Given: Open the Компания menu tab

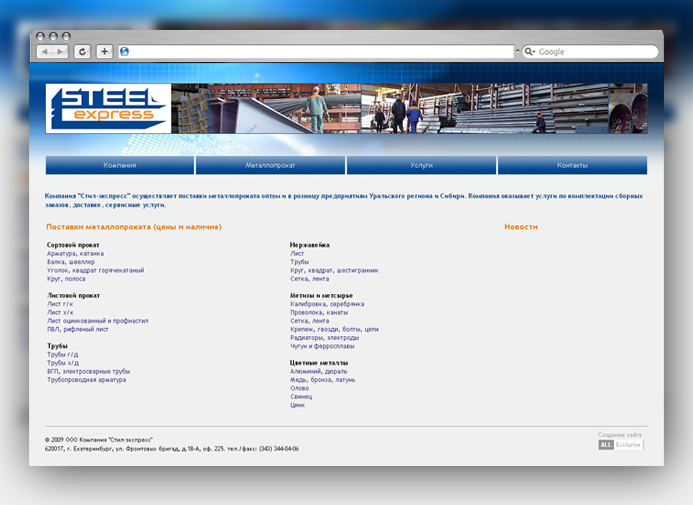Looking at the screenshot, I should coord(120,165).
